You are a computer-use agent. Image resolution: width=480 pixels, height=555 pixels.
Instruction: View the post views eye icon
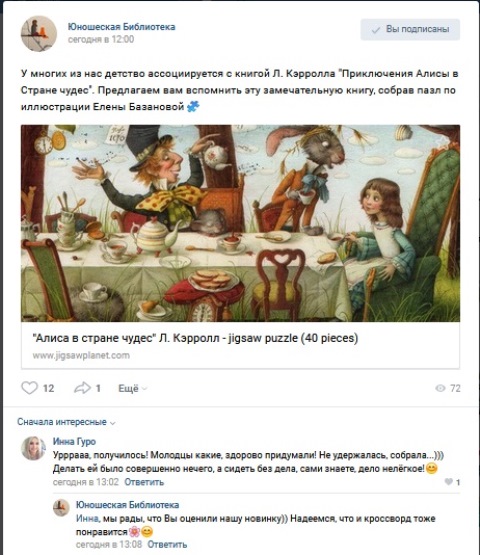pyautogui.click(x=440, y=388)
